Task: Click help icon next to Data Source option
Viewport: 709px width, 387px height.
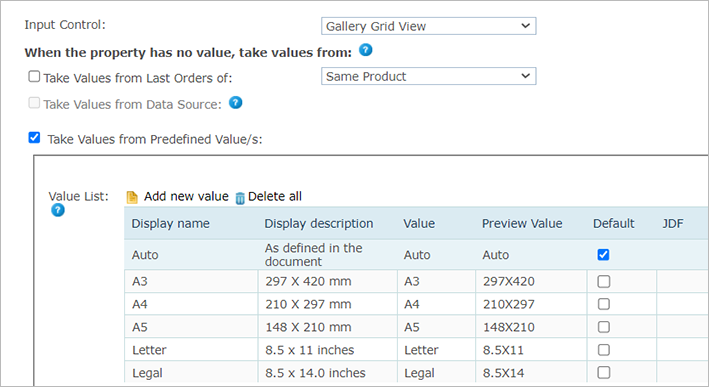Action: [x=235, y=103]
